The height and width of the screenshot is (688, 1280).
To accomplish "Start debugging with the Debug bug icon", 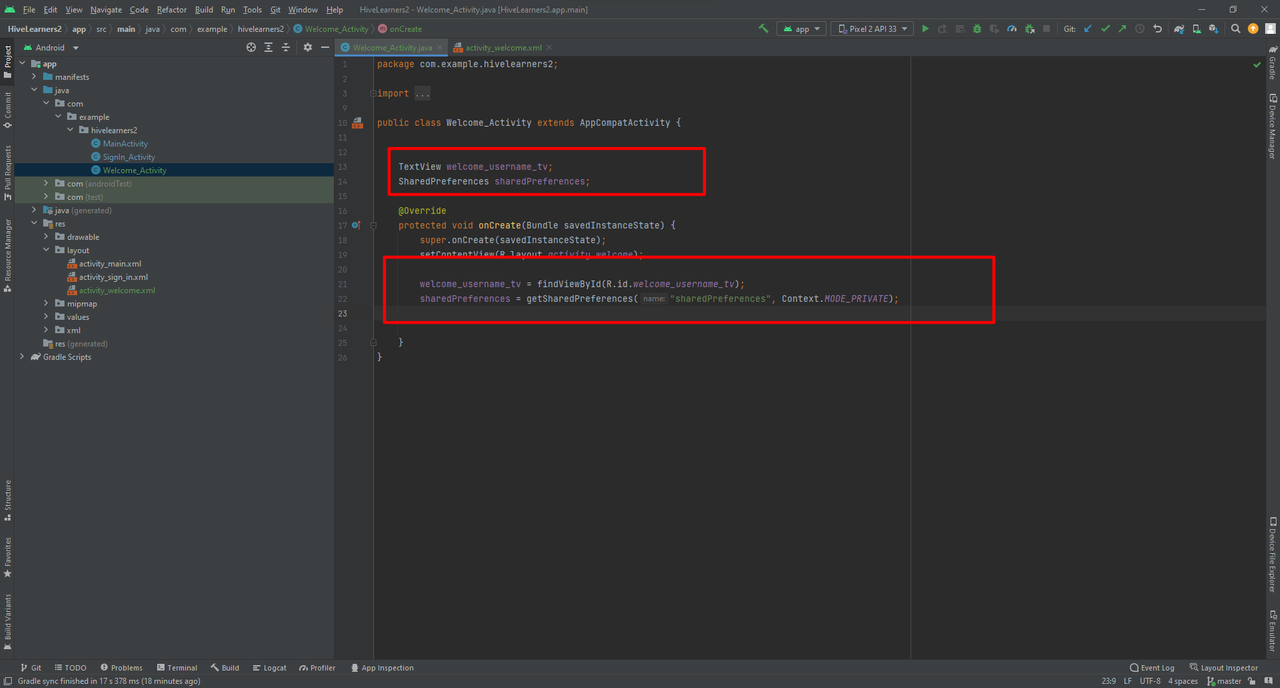I will [x=976, y=29].
